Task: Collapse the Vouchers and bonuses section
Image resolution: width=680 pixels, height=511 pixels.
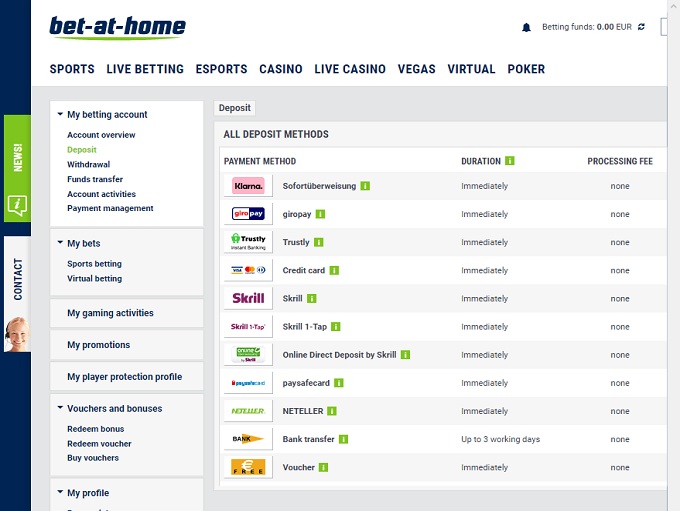Action: [60, 408]
